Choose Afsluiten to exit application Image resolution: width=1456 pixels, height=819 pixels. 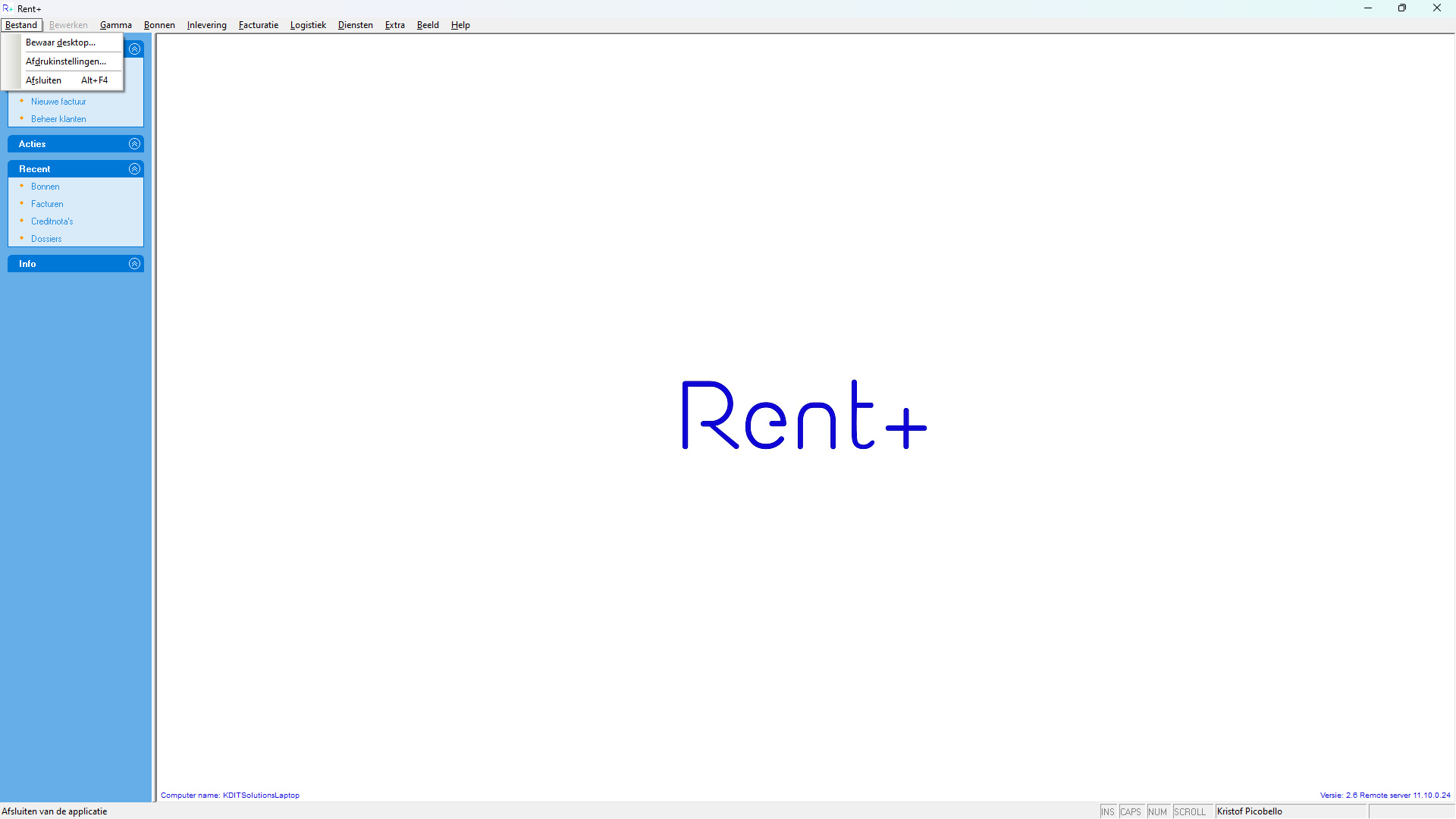(44, 80)
